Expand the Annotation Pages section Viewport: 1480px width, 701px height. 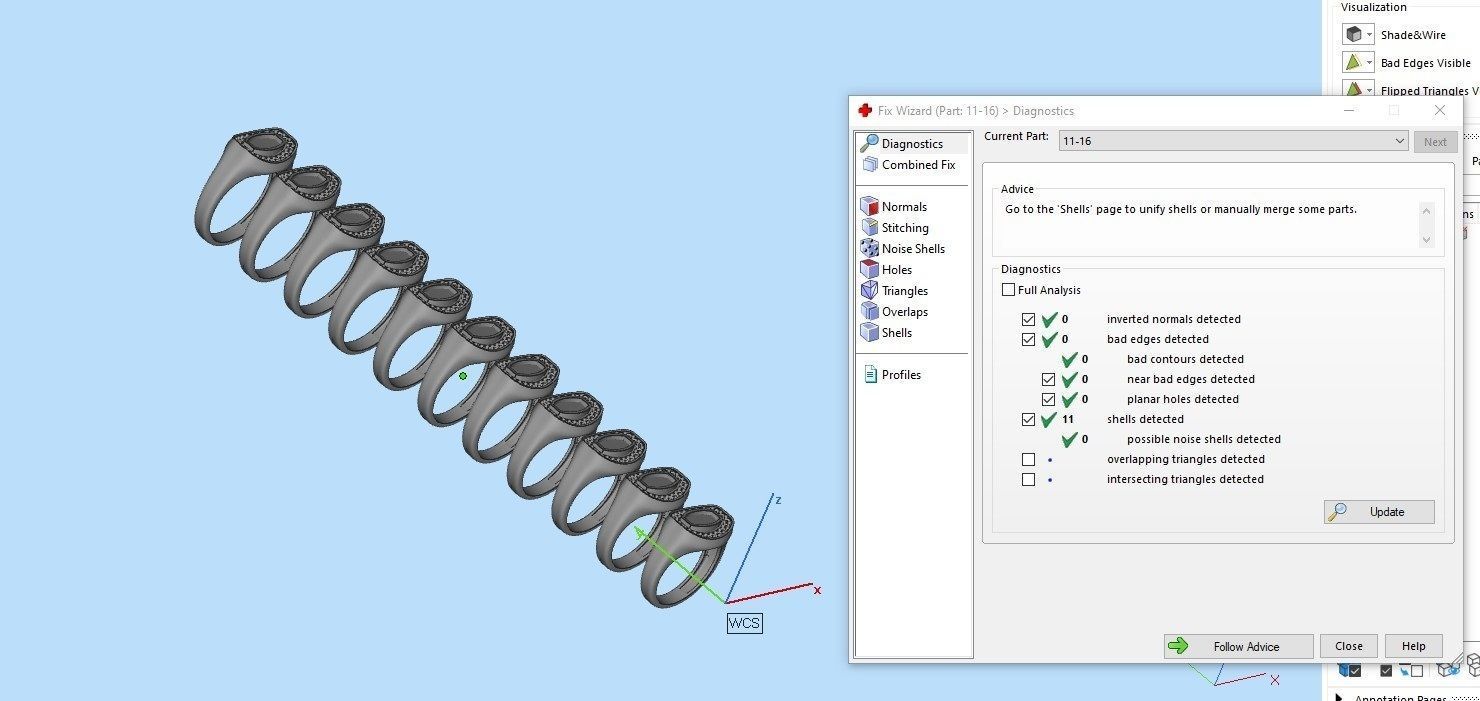(x=1340, y=698)
